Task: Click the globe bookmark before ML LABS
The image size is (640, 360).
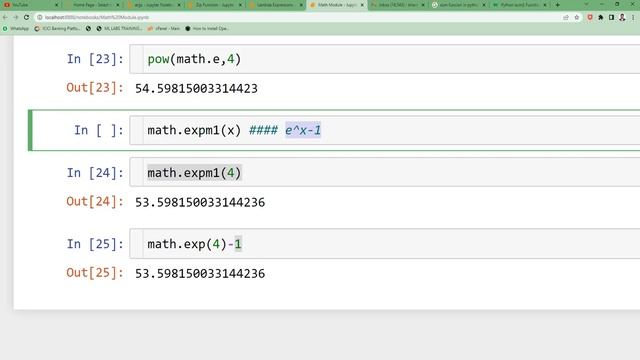Action: point(88,29)
